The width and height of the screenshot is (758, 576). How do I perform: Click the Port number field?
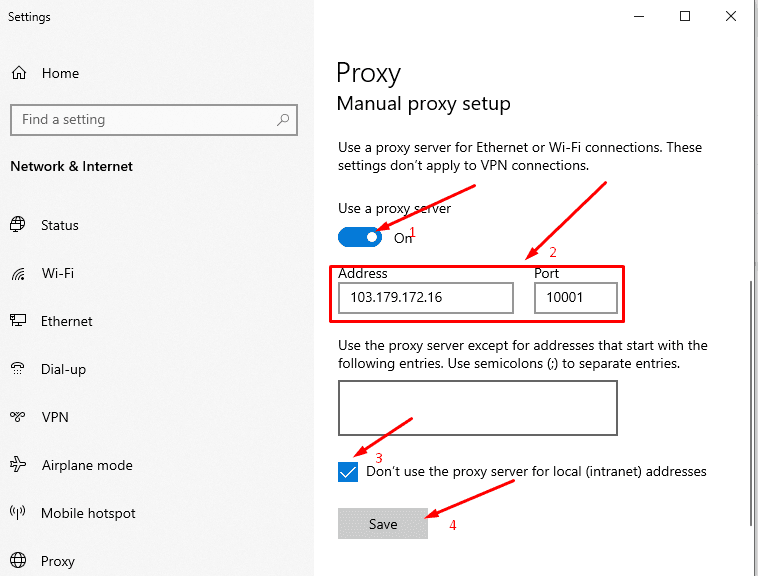[576, 298]
